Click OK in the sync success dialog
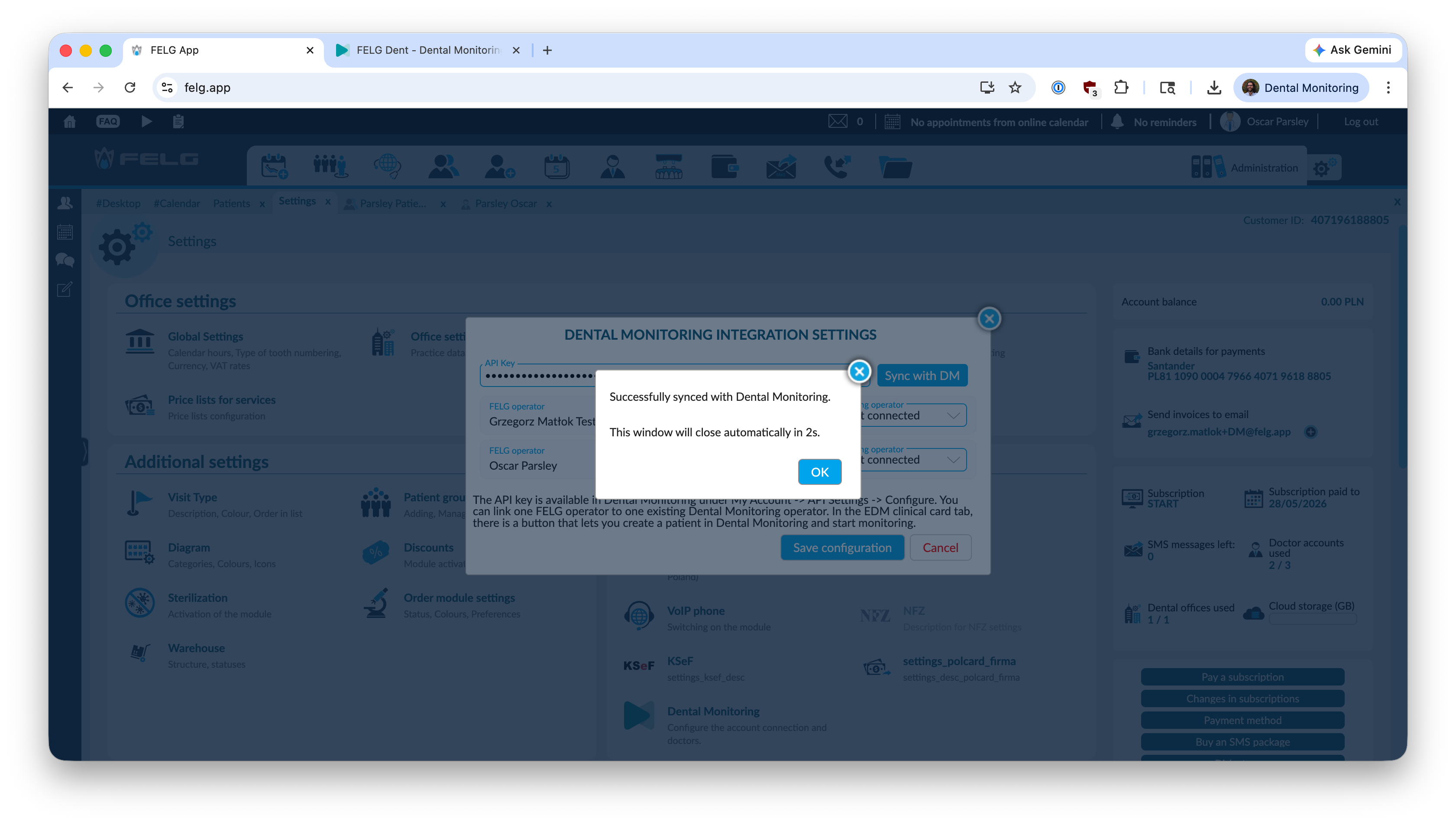 point(819,471)
